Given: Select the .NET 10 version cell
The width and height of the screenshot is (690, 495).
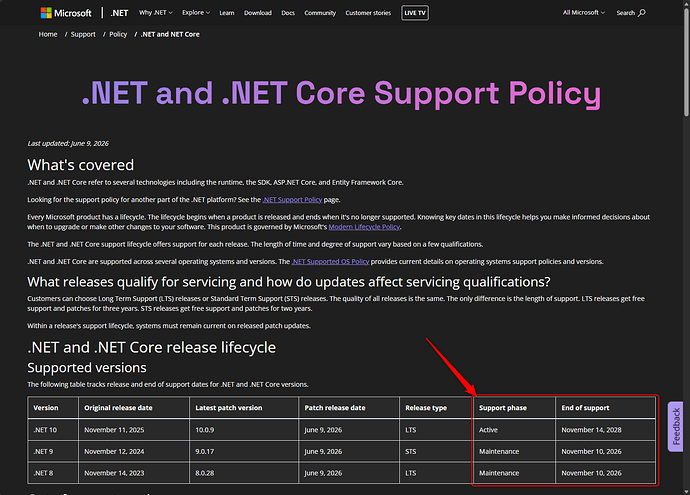Looking at the screenshot, I should [x=53, y=430].
